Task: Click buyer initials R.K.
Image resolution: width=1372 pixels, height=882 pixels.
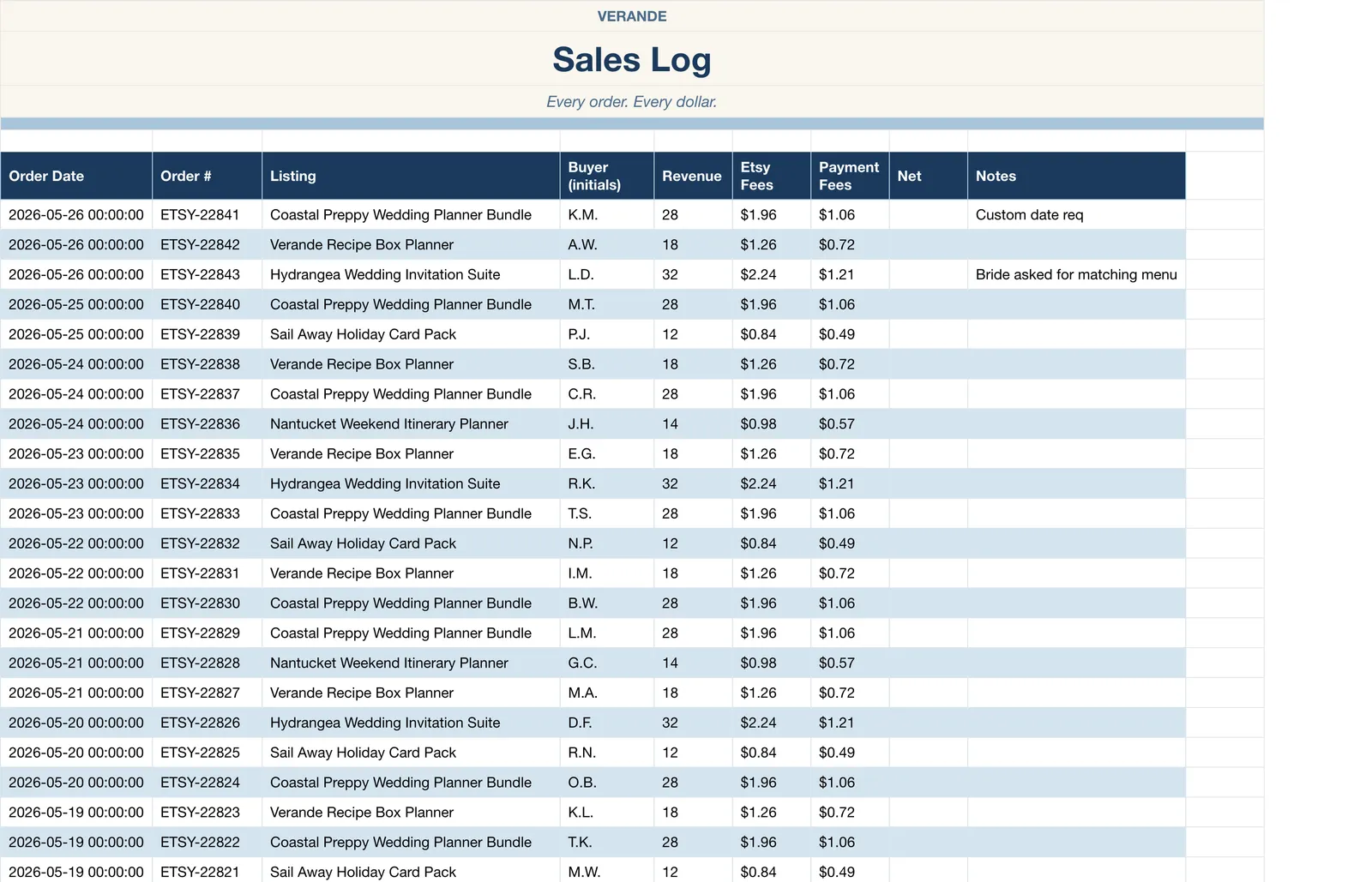Action: click(607, 483)
